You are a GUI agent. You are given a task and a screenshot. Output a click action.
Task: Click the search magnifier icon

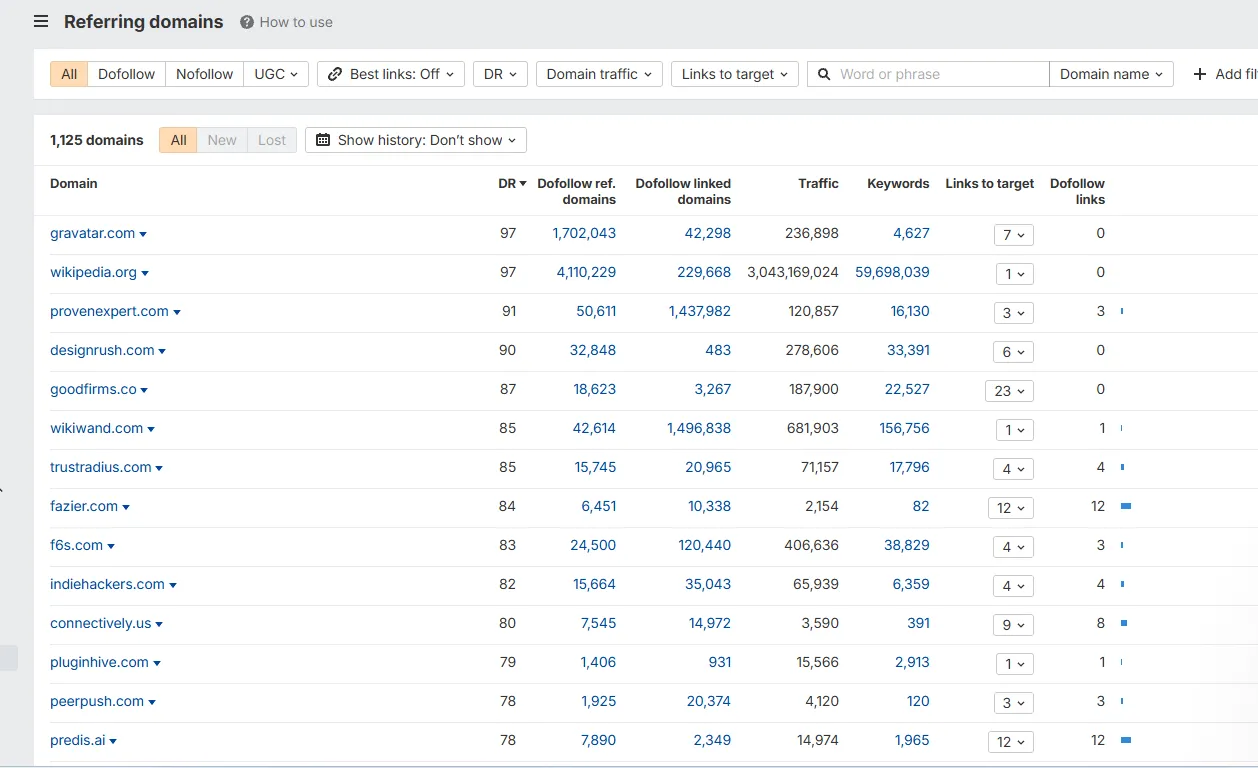[x=824, y=74]
